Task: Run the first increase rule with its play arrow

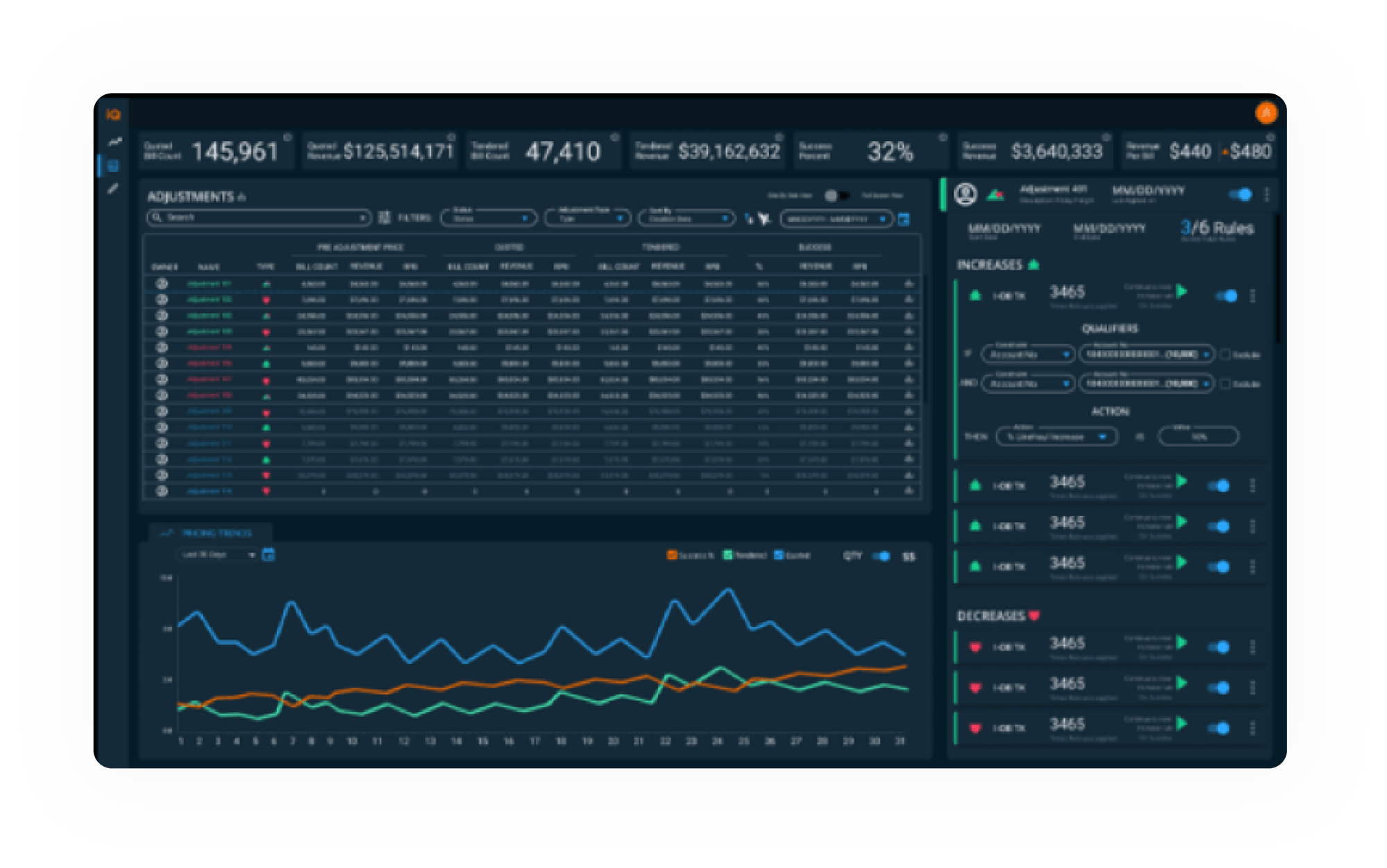Action: [1182, 291]
